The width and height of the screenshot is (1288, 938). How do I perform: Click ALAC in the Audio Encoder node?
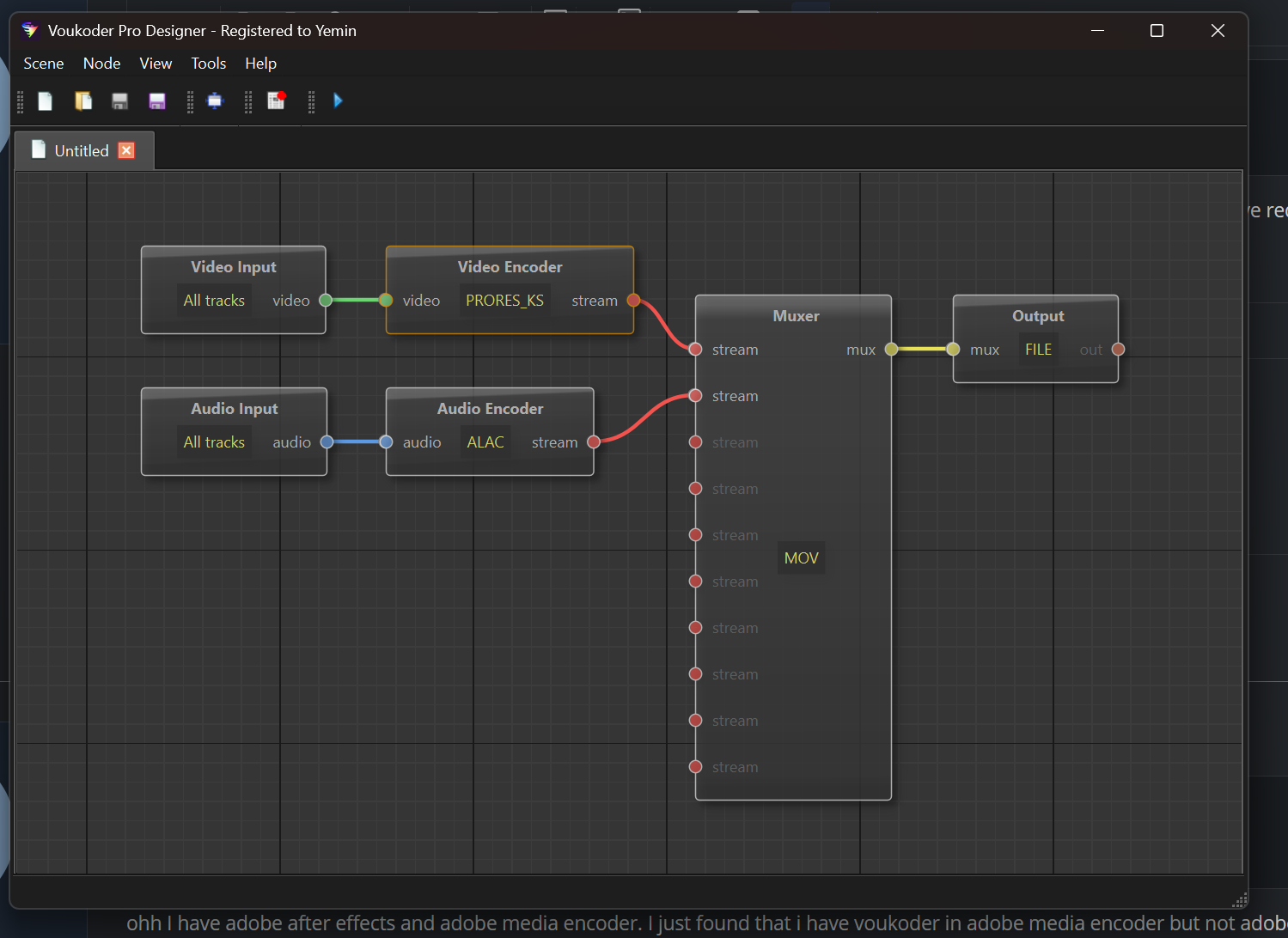click(485, 442)
